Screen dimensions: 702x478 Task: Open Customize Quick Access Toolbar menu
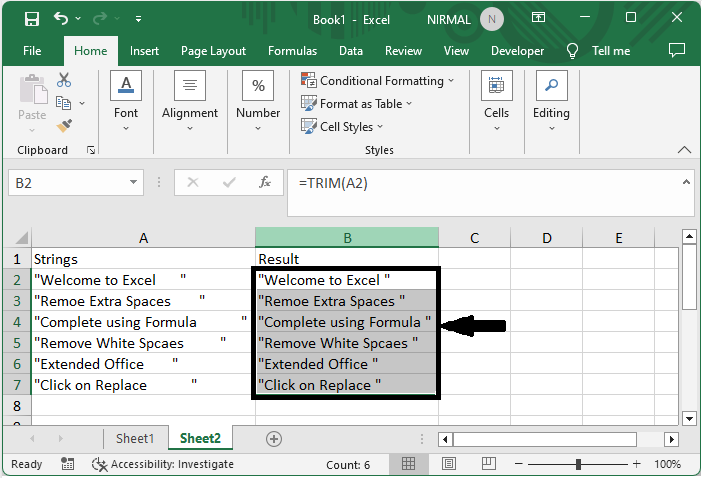point(138,19)
